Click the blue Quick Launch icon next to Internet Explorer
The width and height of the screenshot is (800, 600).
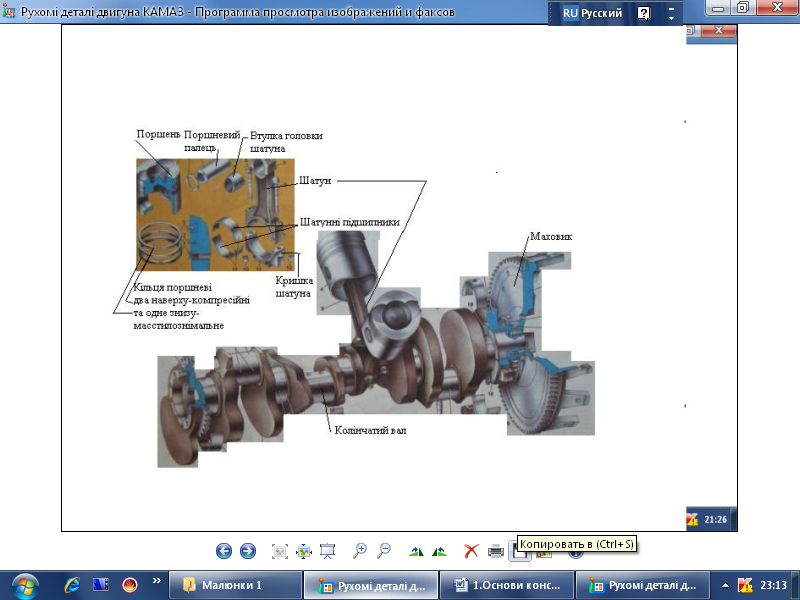point(101,585)
